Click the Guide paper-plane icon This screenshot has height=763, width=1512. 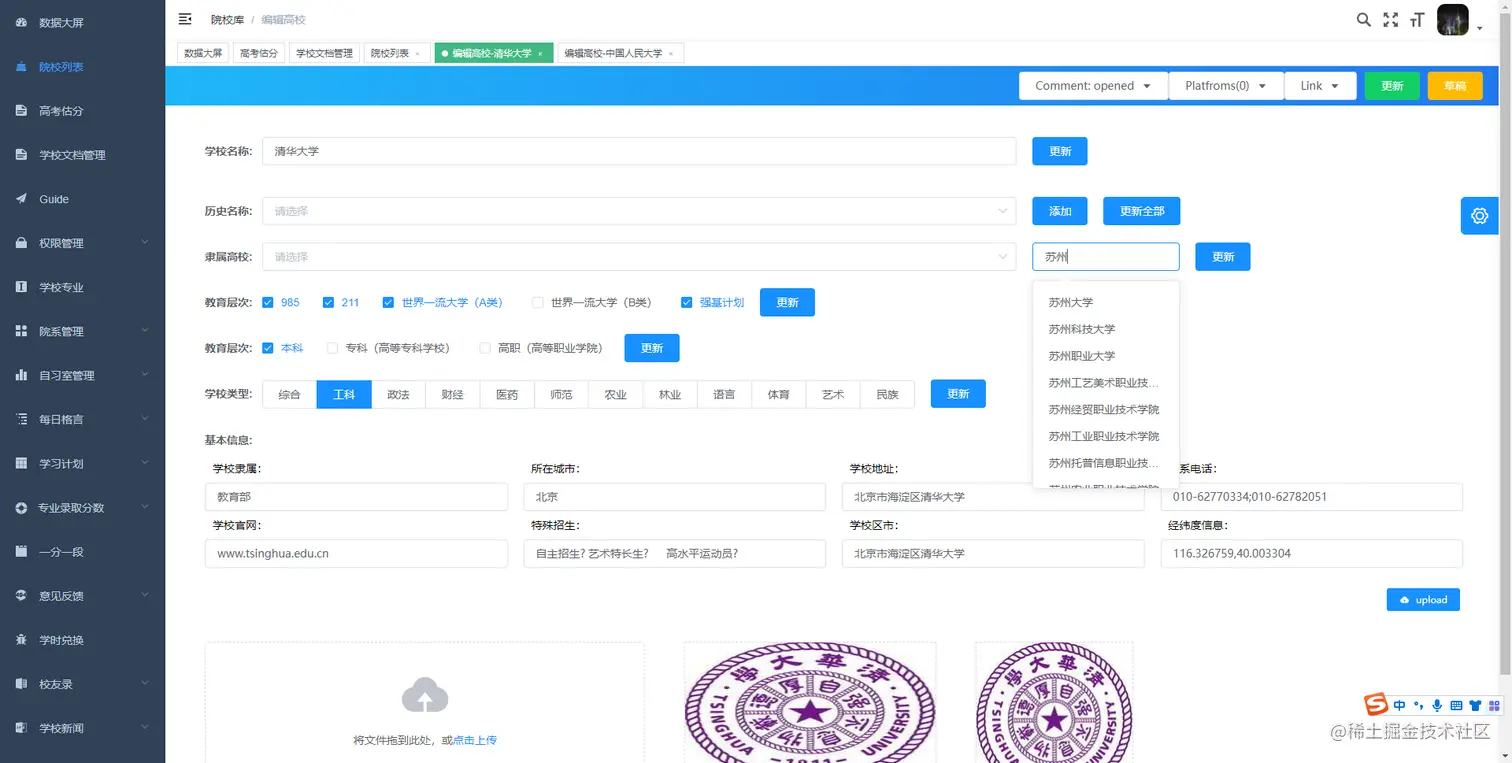(21, 198)
